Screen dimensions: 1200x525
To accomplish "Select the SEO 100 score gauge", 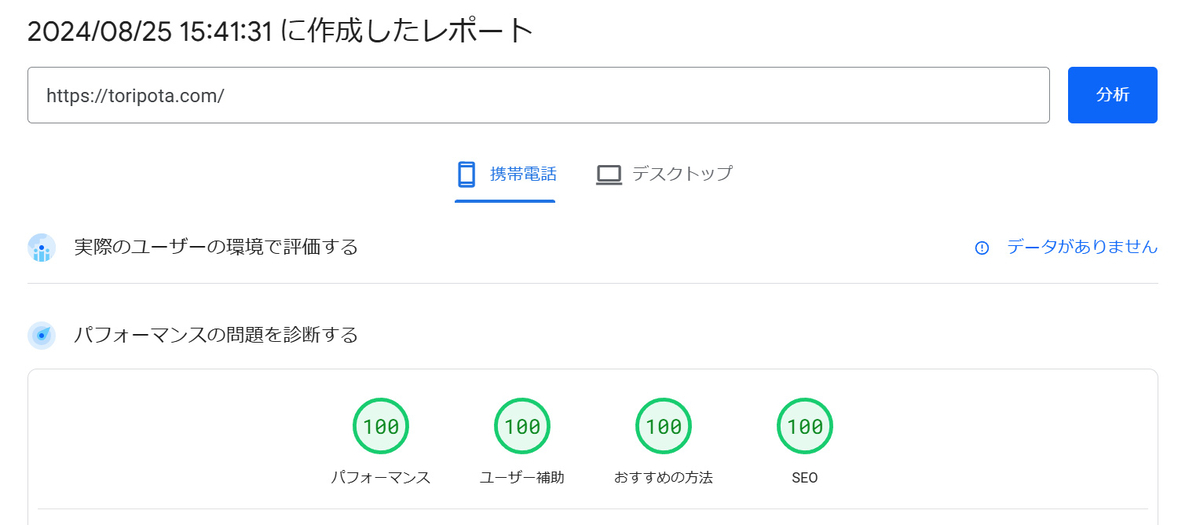I will pos(805,426).
